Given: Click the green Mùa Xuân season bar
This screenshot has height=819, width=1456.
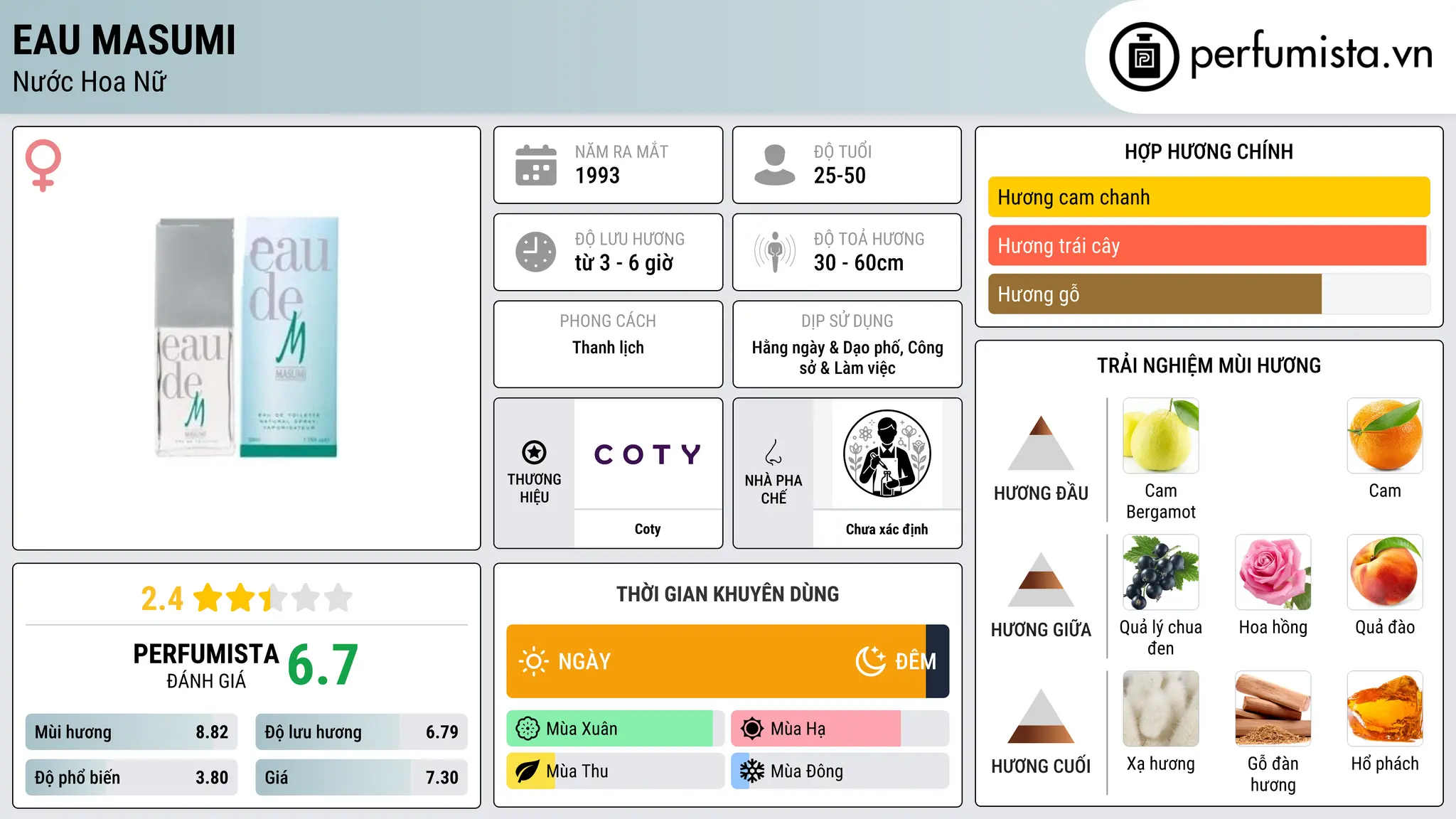Looking at the screenshot, I should pyautogui.click(x=609, y=729).
